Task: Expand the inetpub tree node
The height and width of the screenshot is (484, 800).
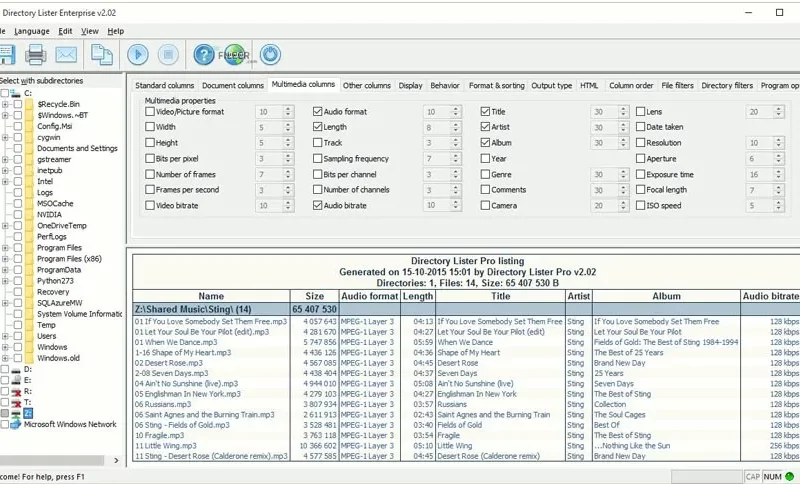Action: tap(5, 170)
